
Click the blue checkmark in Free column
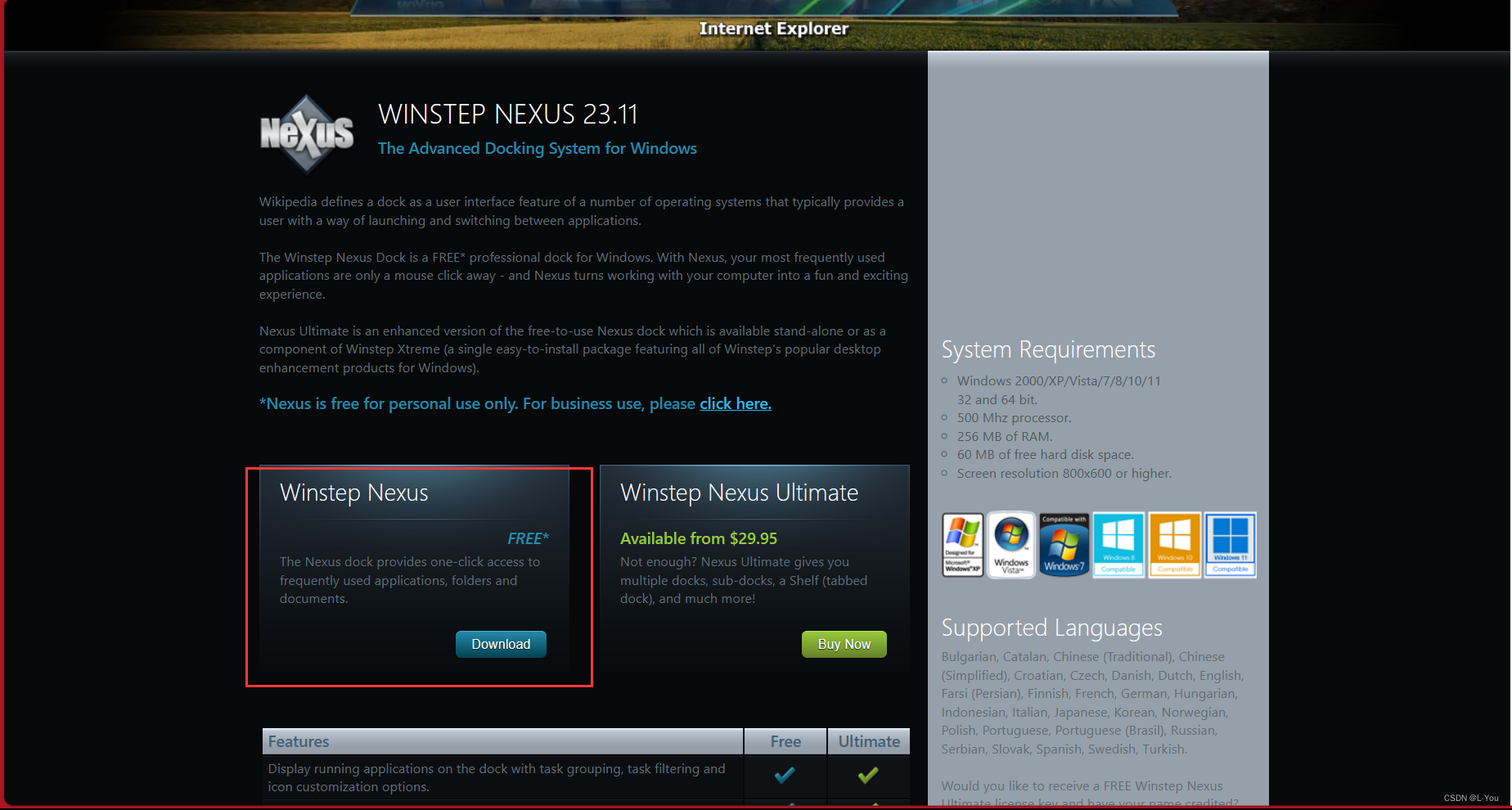(785, 775)
